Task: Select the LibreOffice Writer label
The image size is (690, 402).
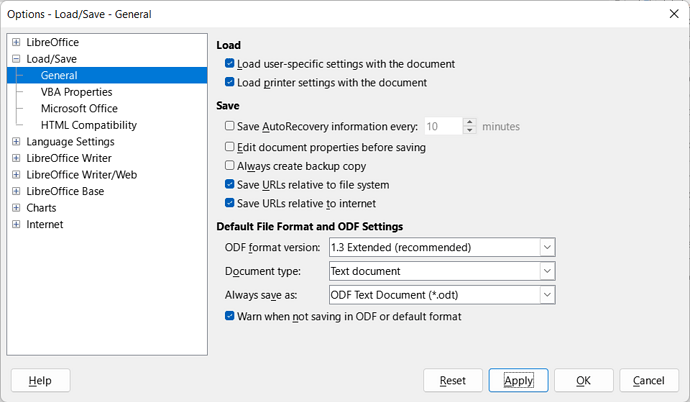Action: coord(69,158)
